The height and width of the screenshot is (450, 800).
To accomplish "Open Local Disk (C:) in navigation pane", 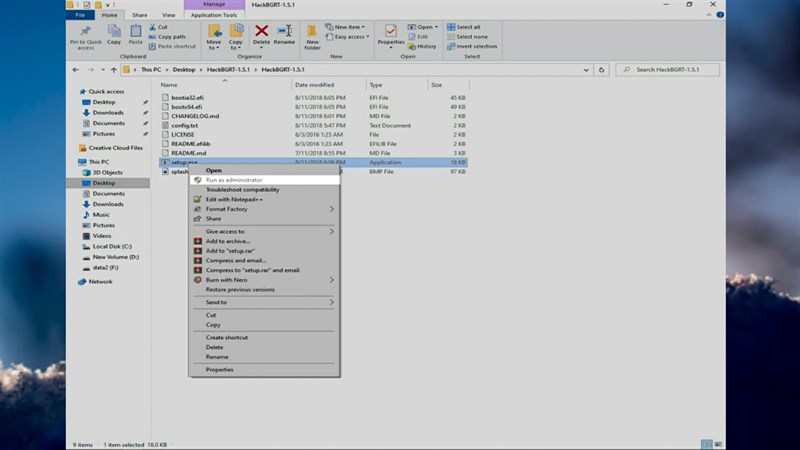I will point(112,246).
